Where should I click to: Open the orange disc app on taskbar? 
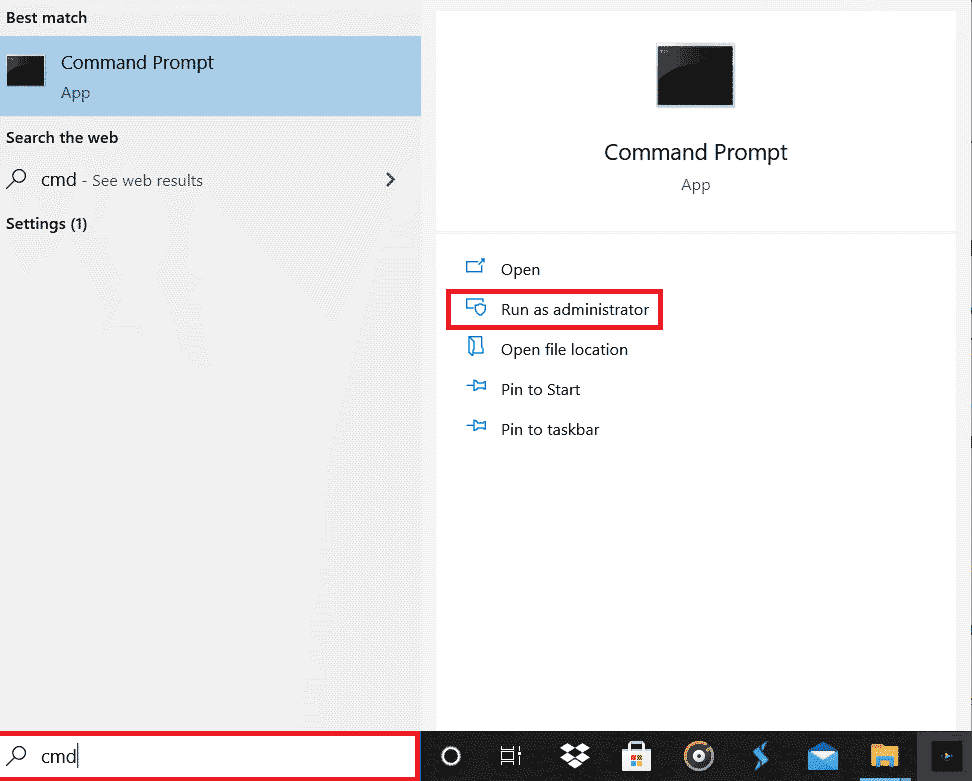point(699,756)
